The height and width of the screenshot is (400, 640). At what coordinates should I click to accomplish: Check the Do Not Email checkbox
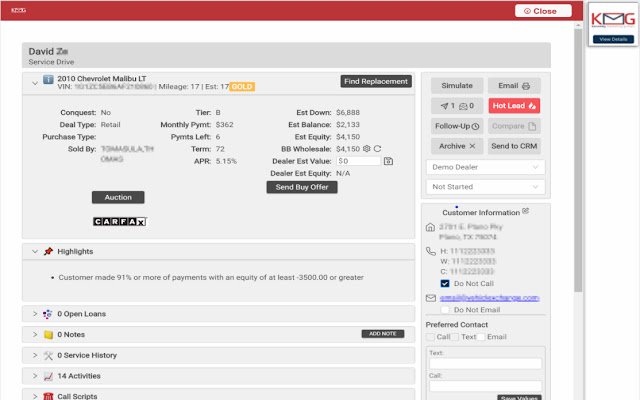click(445, 310)
